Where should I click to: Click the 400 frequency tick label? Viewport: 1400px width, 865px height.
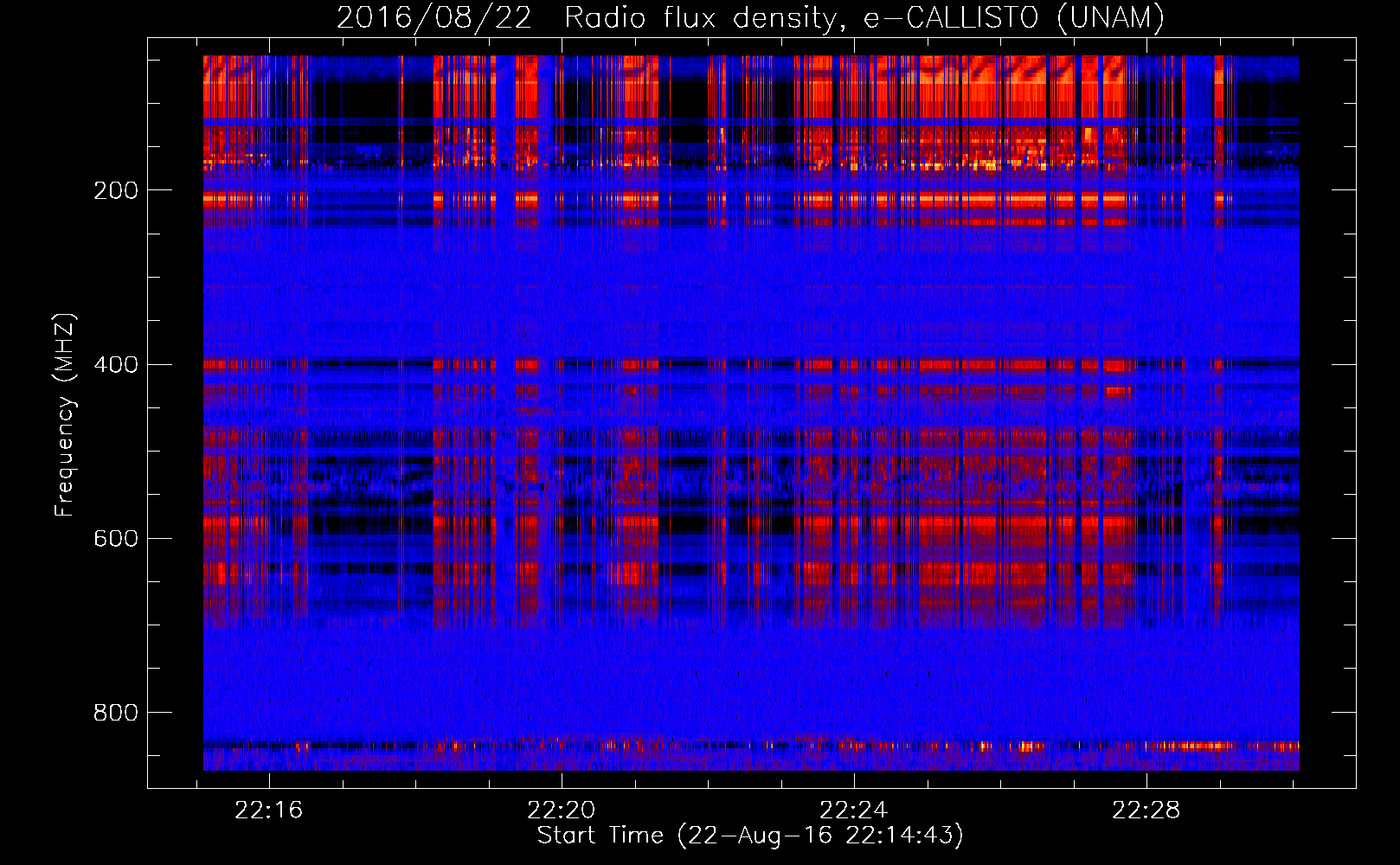click(x=115, y=364)
